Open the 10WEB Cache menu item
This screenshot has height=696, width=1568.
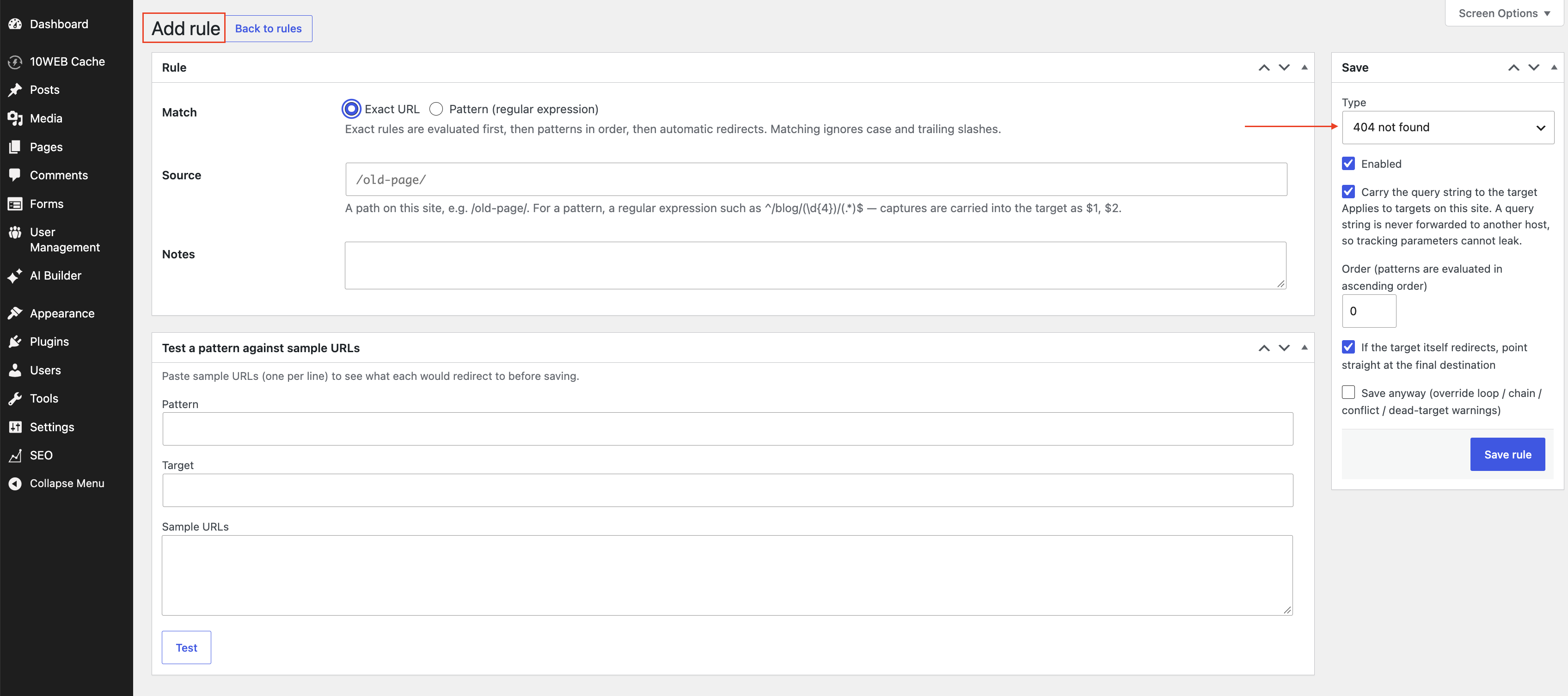click(67, 61)
